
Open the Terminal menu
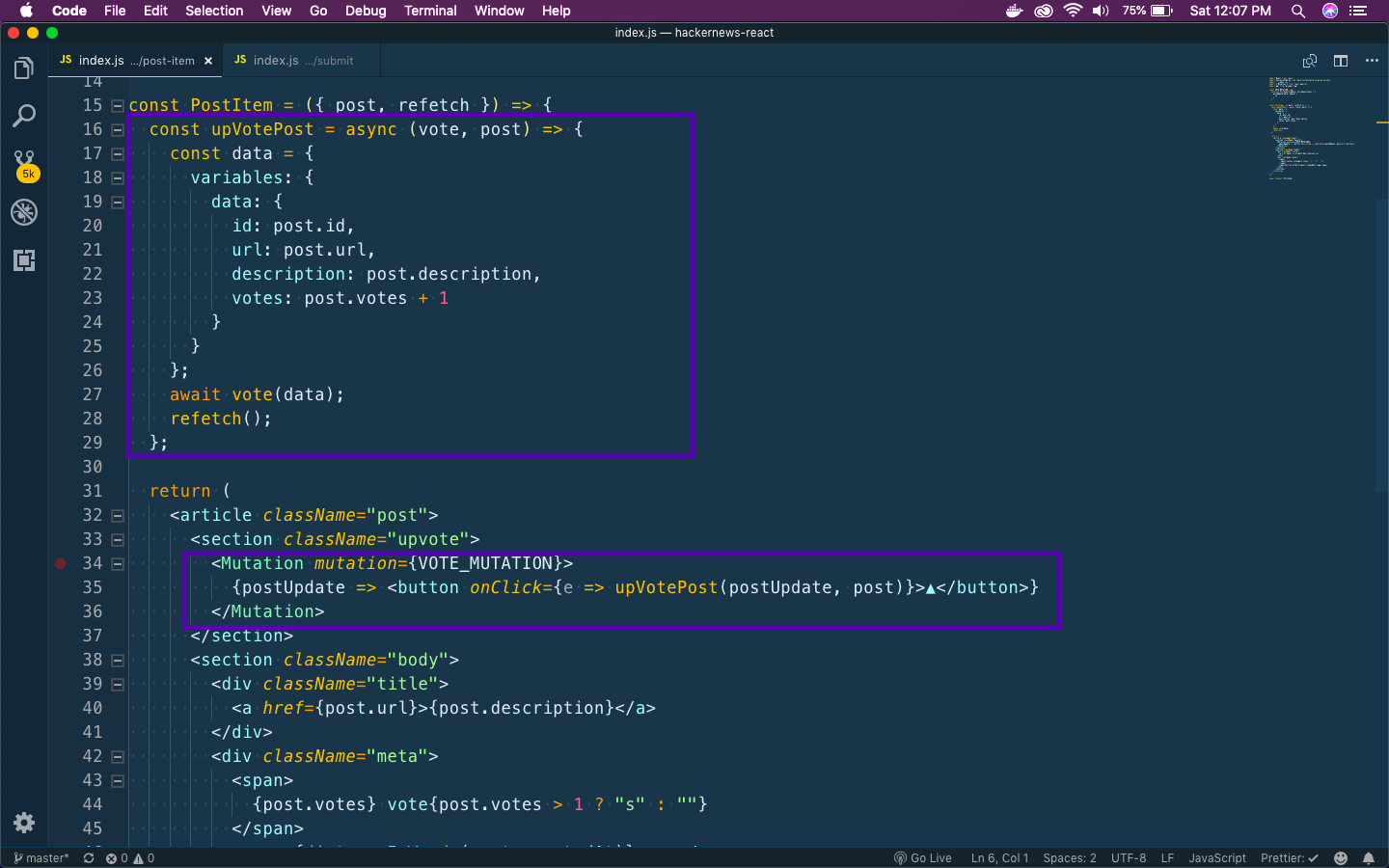(430, 11)
